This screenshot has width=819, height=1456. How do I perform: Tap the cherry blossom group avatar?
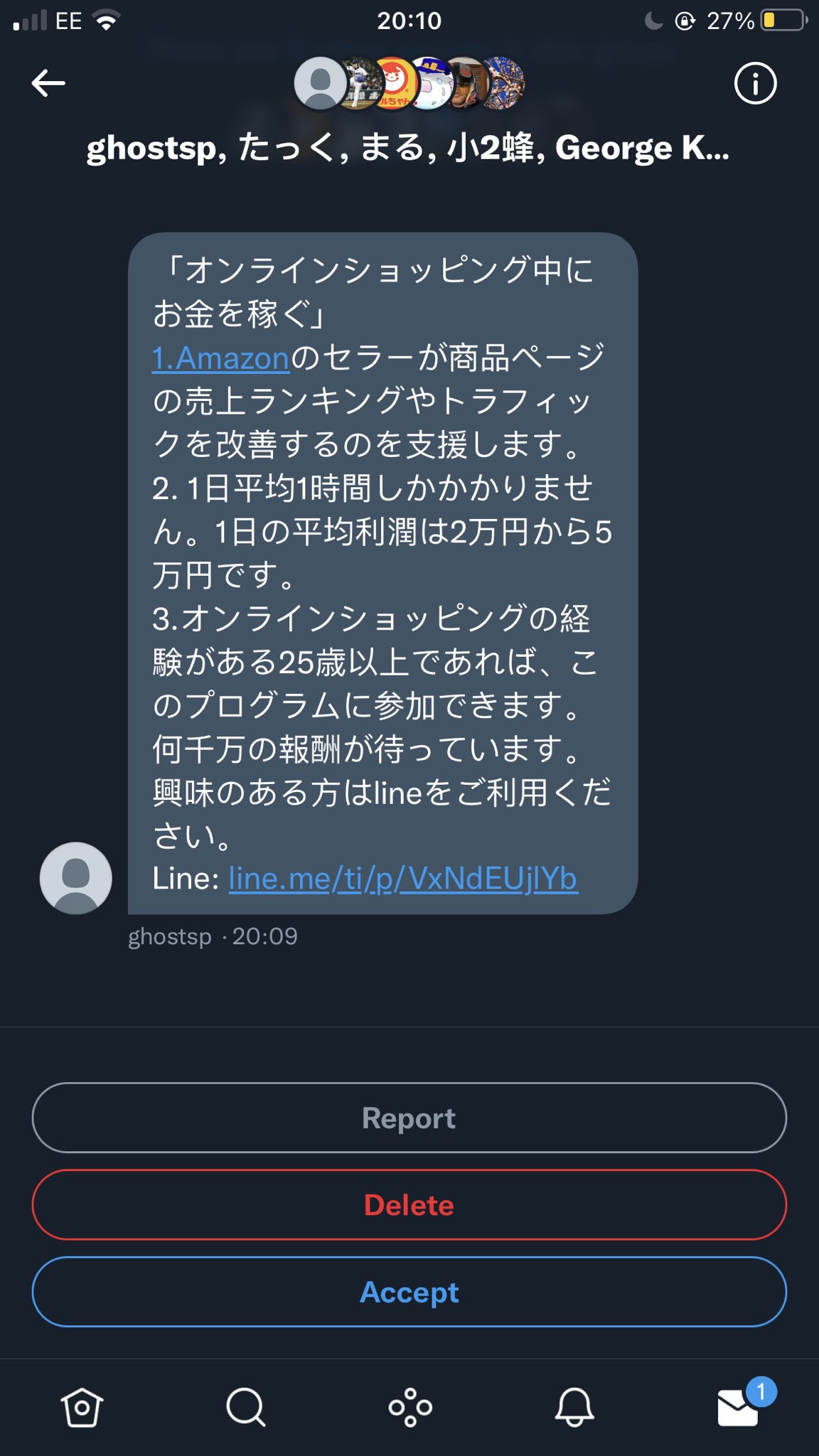(504, 83)
